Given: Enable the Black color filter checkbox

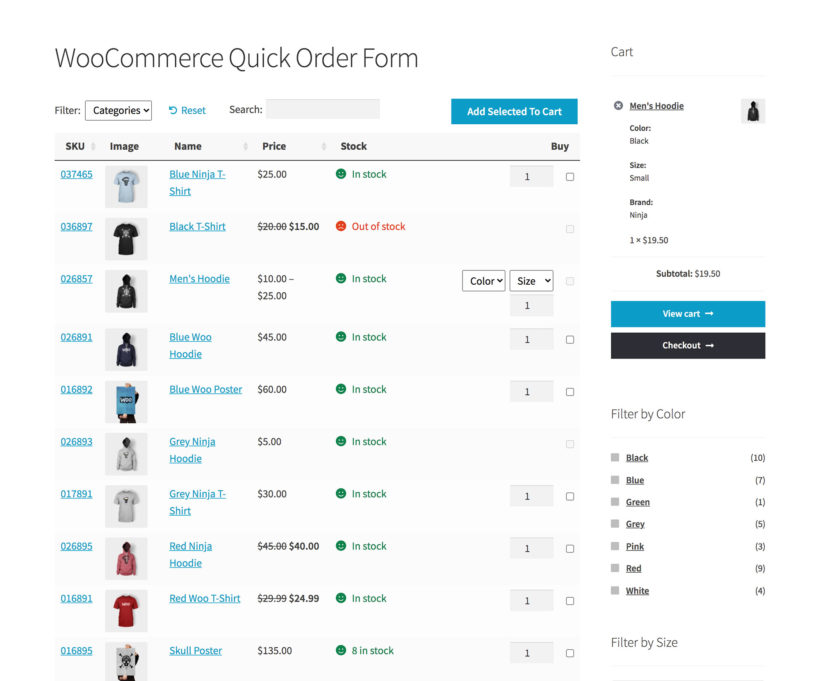Looking at the screenshot, I should 614,457.
